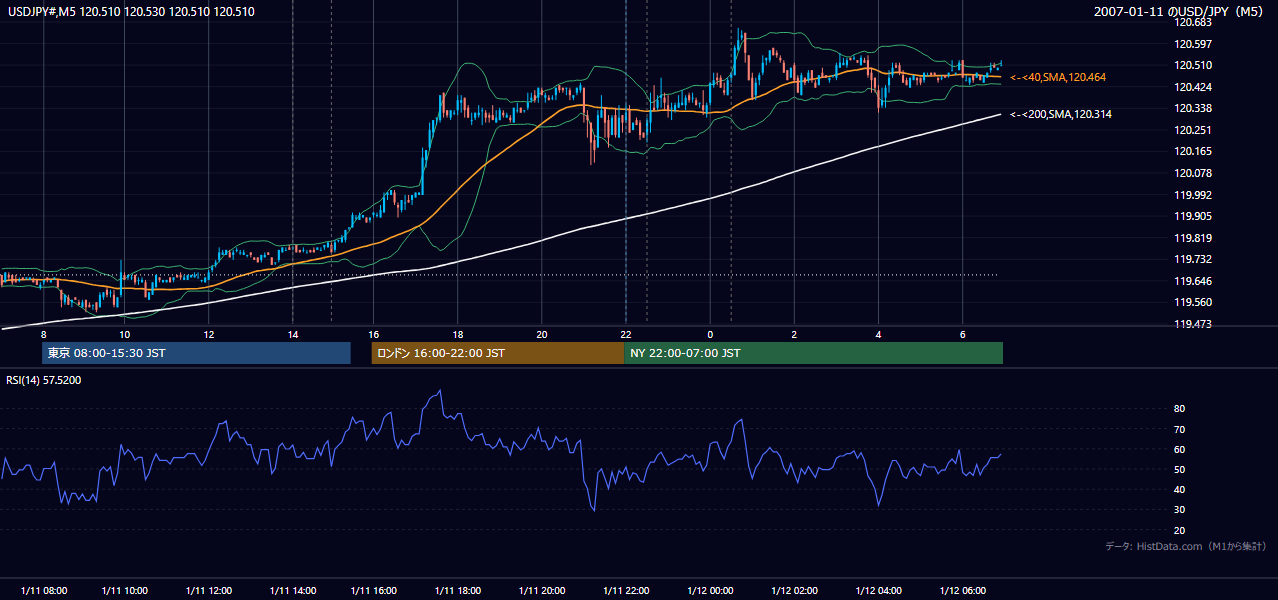Click RSI axis level 50
The width and height of the screenshot is (1278, 600).
(1180, 469)
